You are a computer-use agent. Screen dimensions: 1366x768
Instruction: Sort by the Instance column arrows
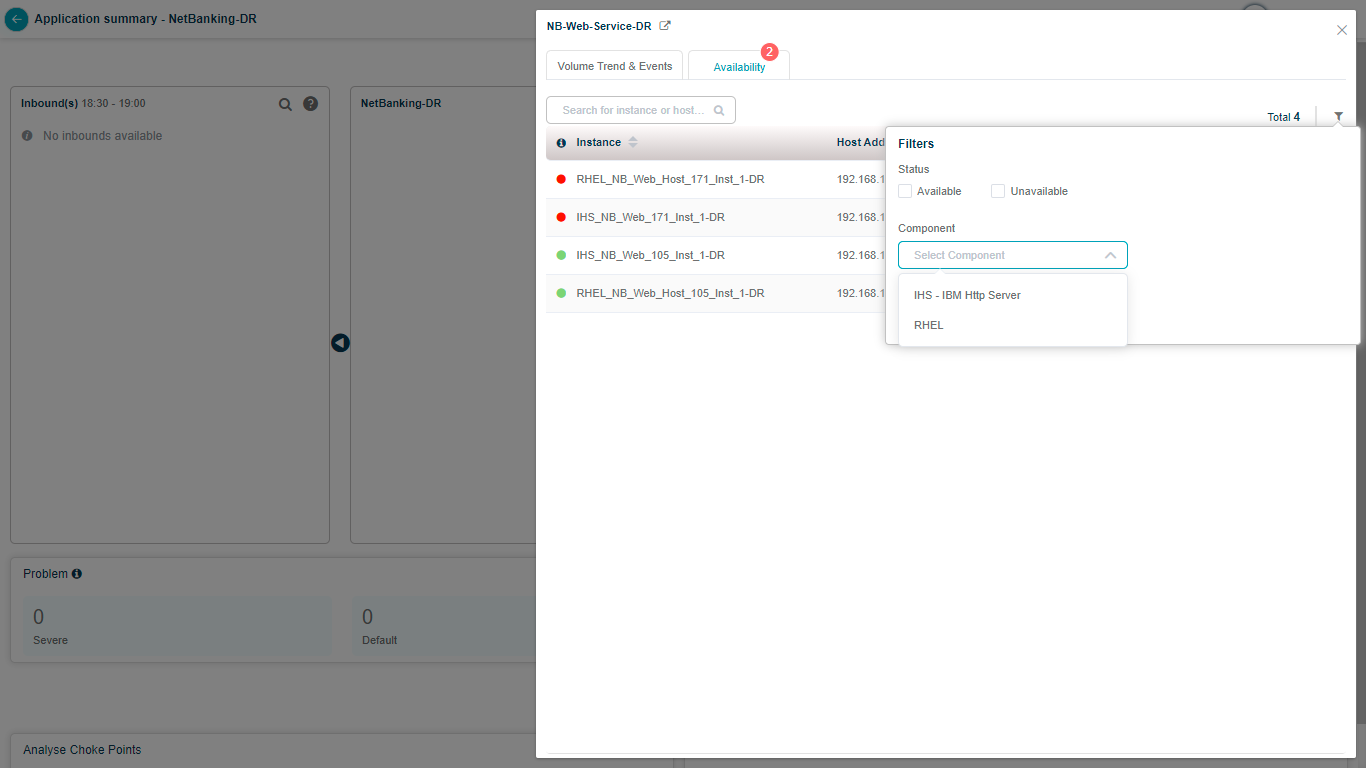[x=633, y=143]
